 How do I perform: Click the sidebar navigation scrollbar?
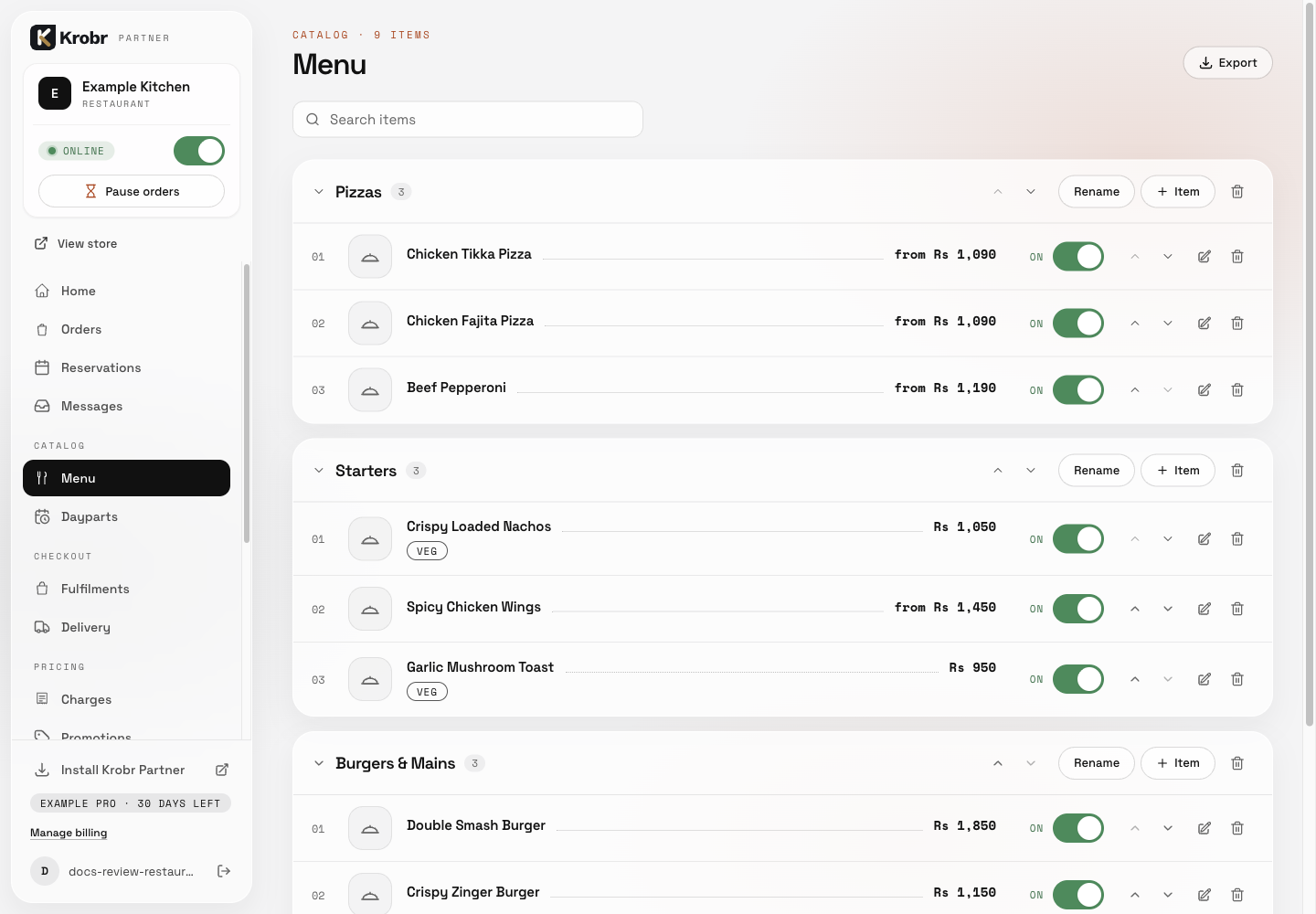point(247,402)
